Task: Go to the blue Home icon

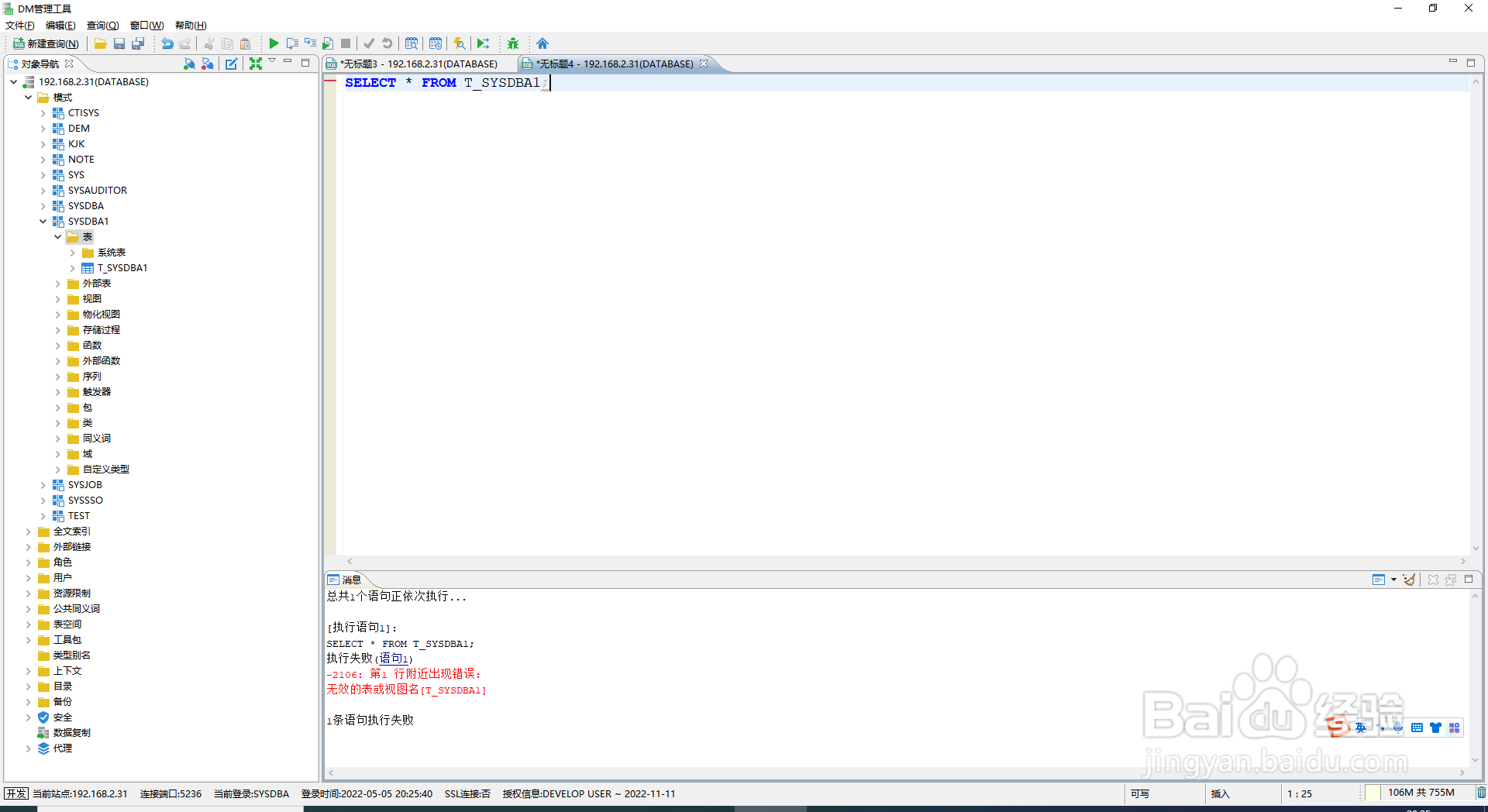Action: click(542, 43)
